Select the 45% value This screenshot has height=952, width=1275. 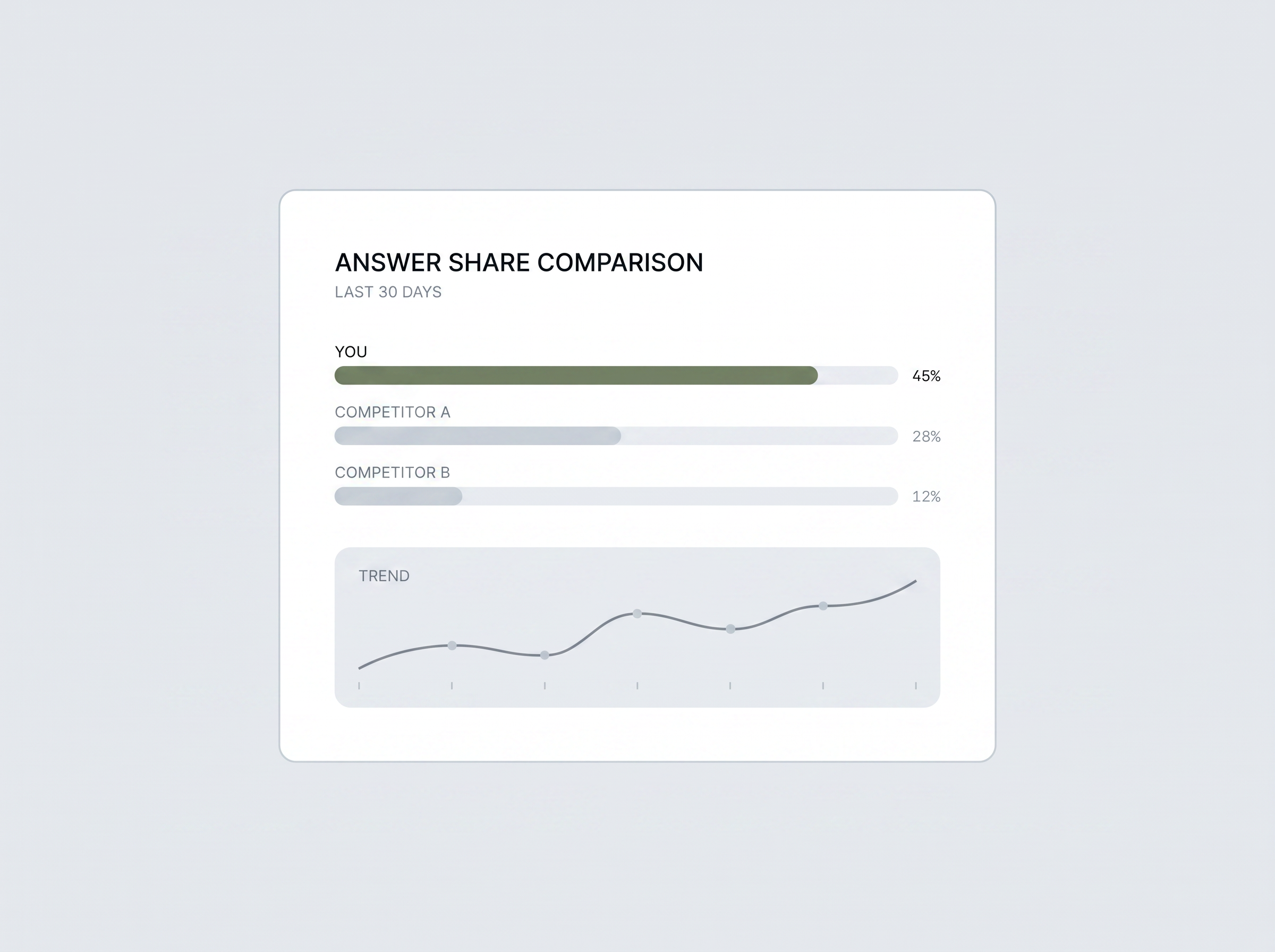[926, 376]
